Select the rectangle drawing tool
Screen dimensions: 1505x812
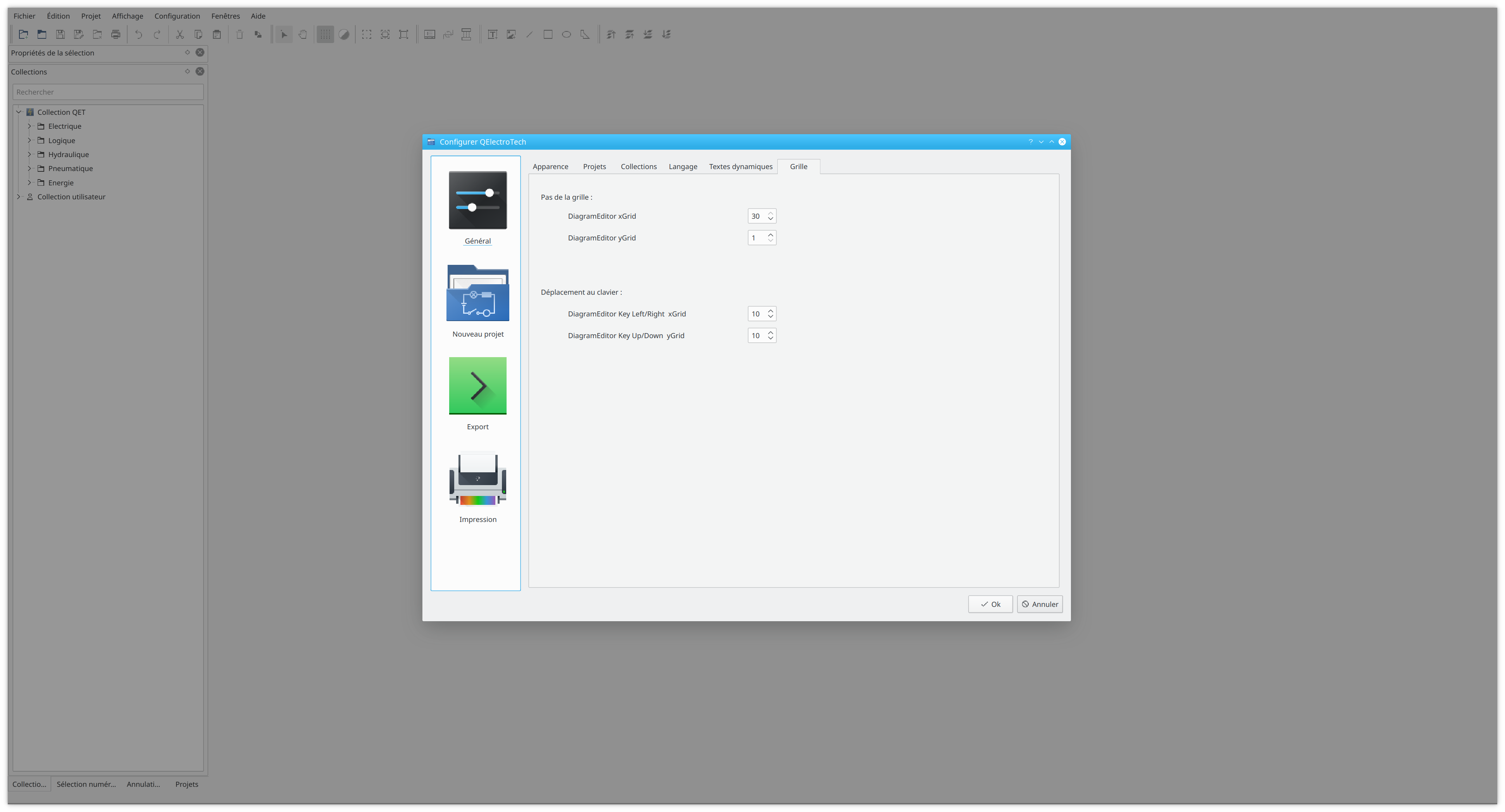(x=548, y=35)
